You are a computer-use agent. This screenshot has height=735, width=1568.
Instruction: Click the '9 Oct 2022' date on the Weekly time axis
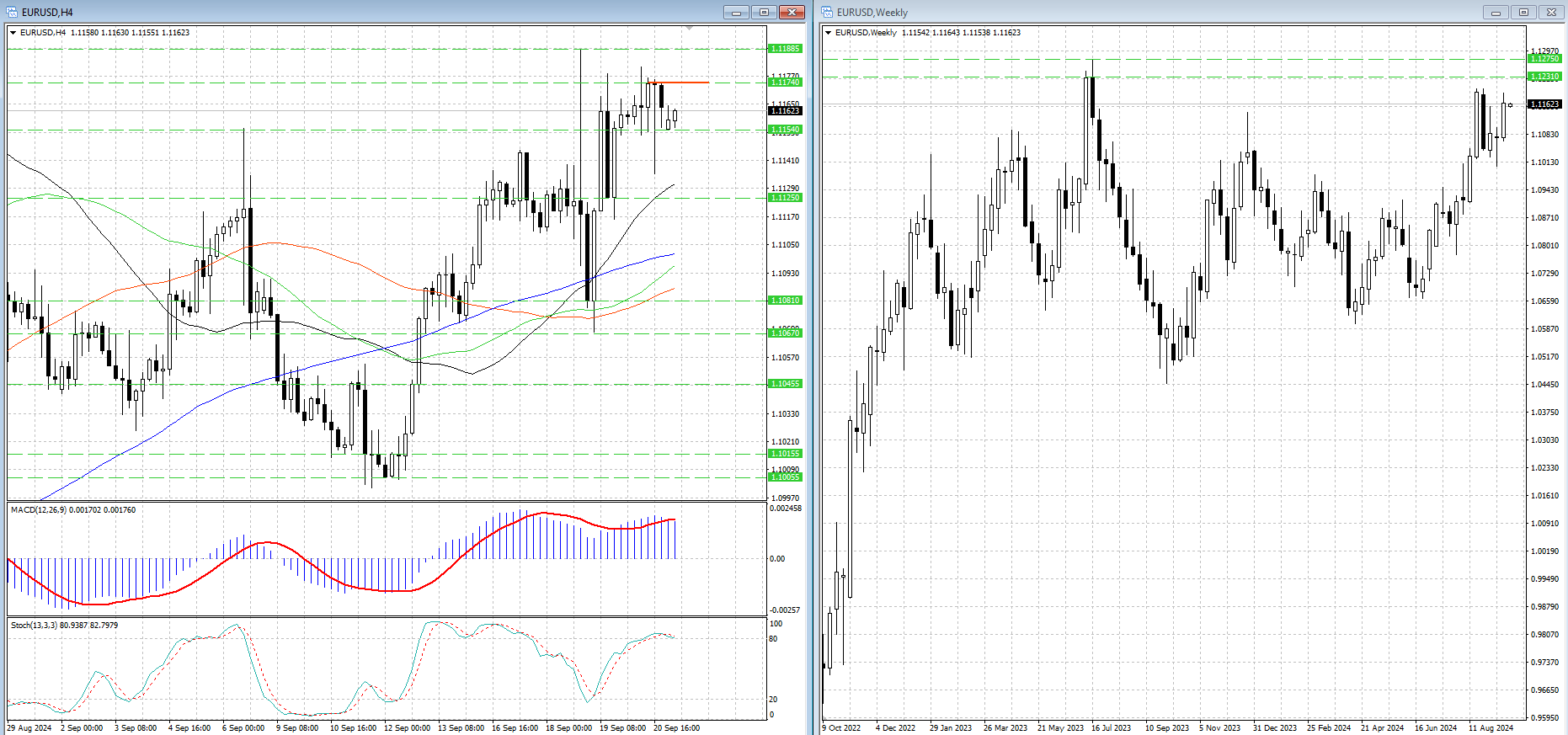(842, 728)
